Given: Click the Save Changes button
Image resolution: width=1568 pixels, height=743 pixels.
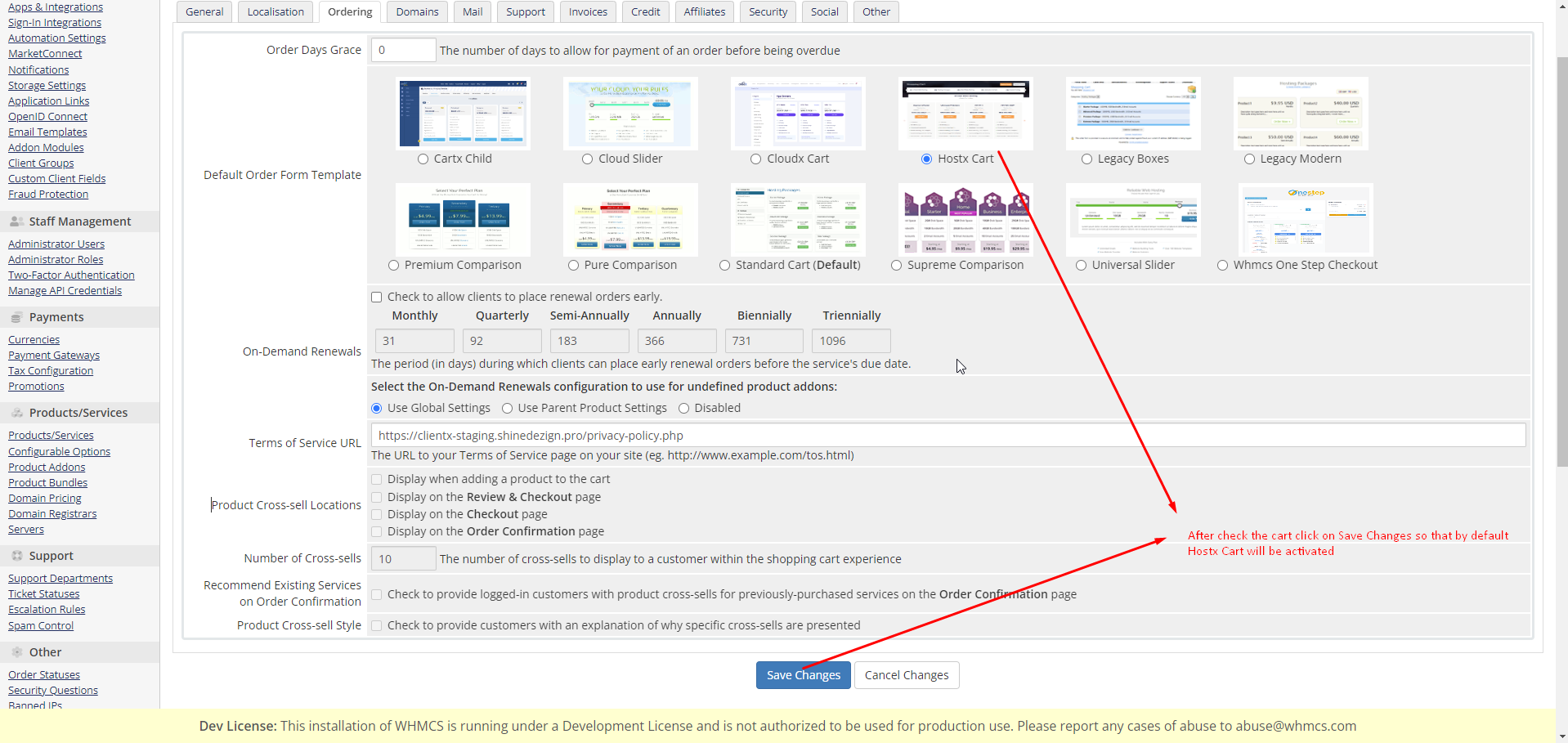Looking at the screenshot, I should click(x=803, y=675).
